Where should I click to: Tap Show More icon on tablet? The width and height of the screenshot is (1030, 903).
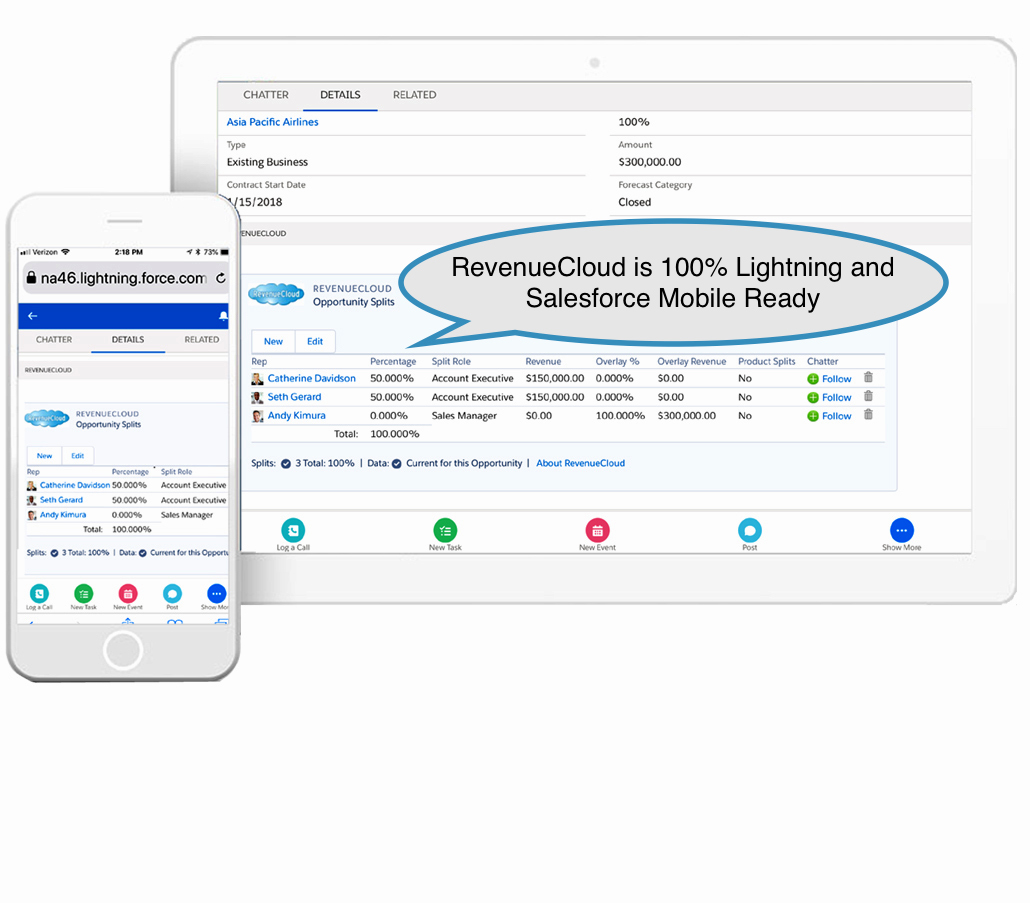point(902,530)
